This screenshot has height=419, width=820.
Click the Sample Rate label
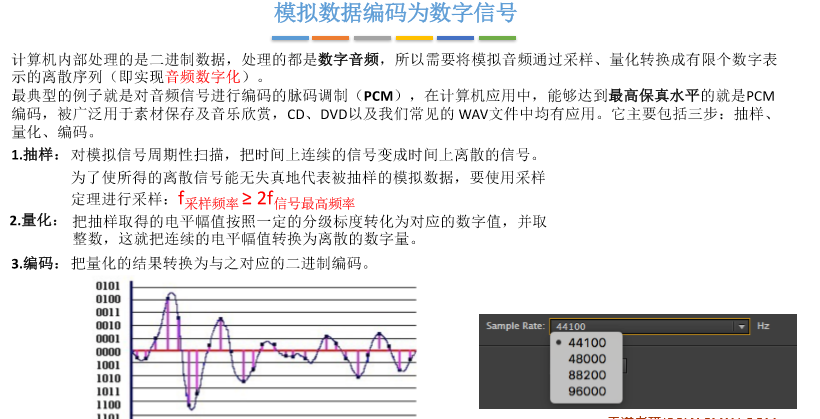[515, 326]
